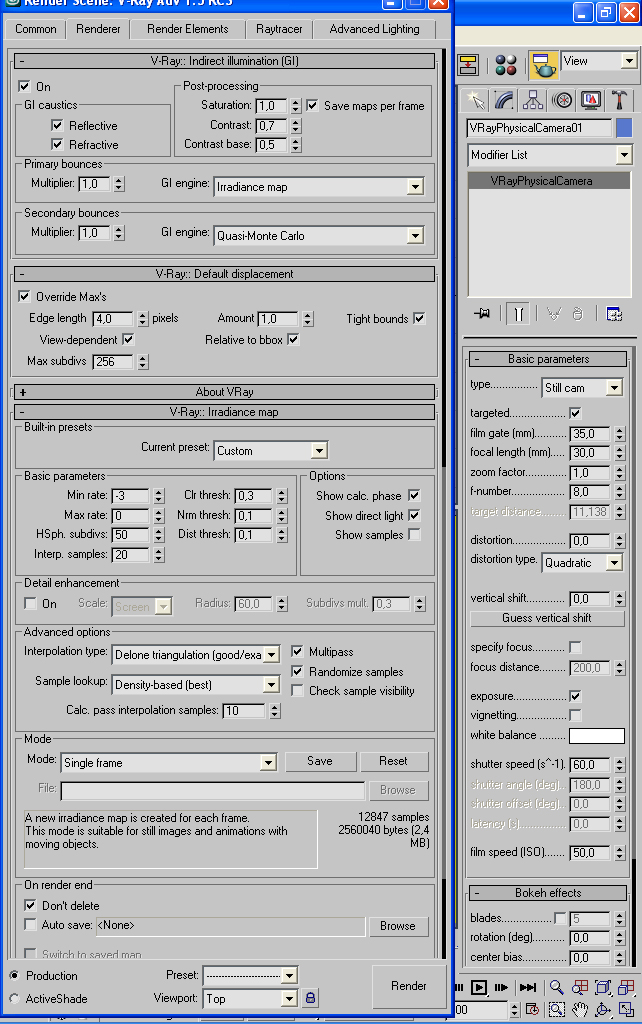Viewport: 642px width, 1024px height.
Task: Open the Hierarchy command panel
Action: (533, 101)
